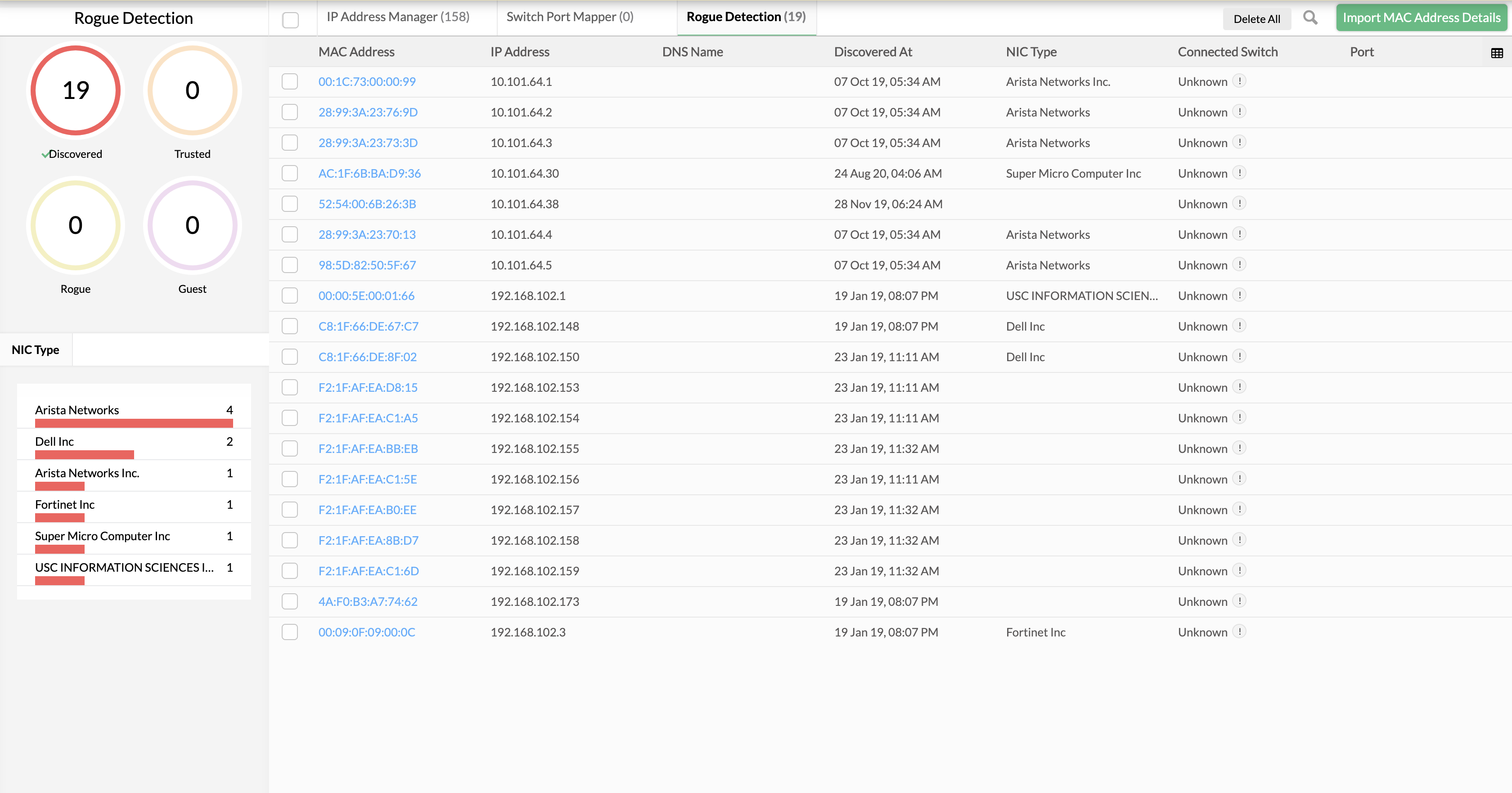This screenshot has height=793, width=1512.
Task: Tick the checkbox for 192.168.102.148
Action: 289,326
